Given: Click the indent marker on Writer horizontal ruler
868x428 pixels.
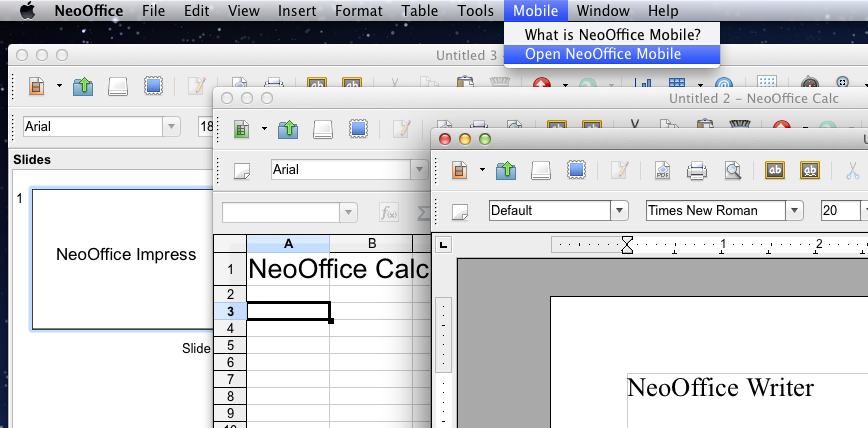Looking at the screenshot, I should click(x=627, y=244).
